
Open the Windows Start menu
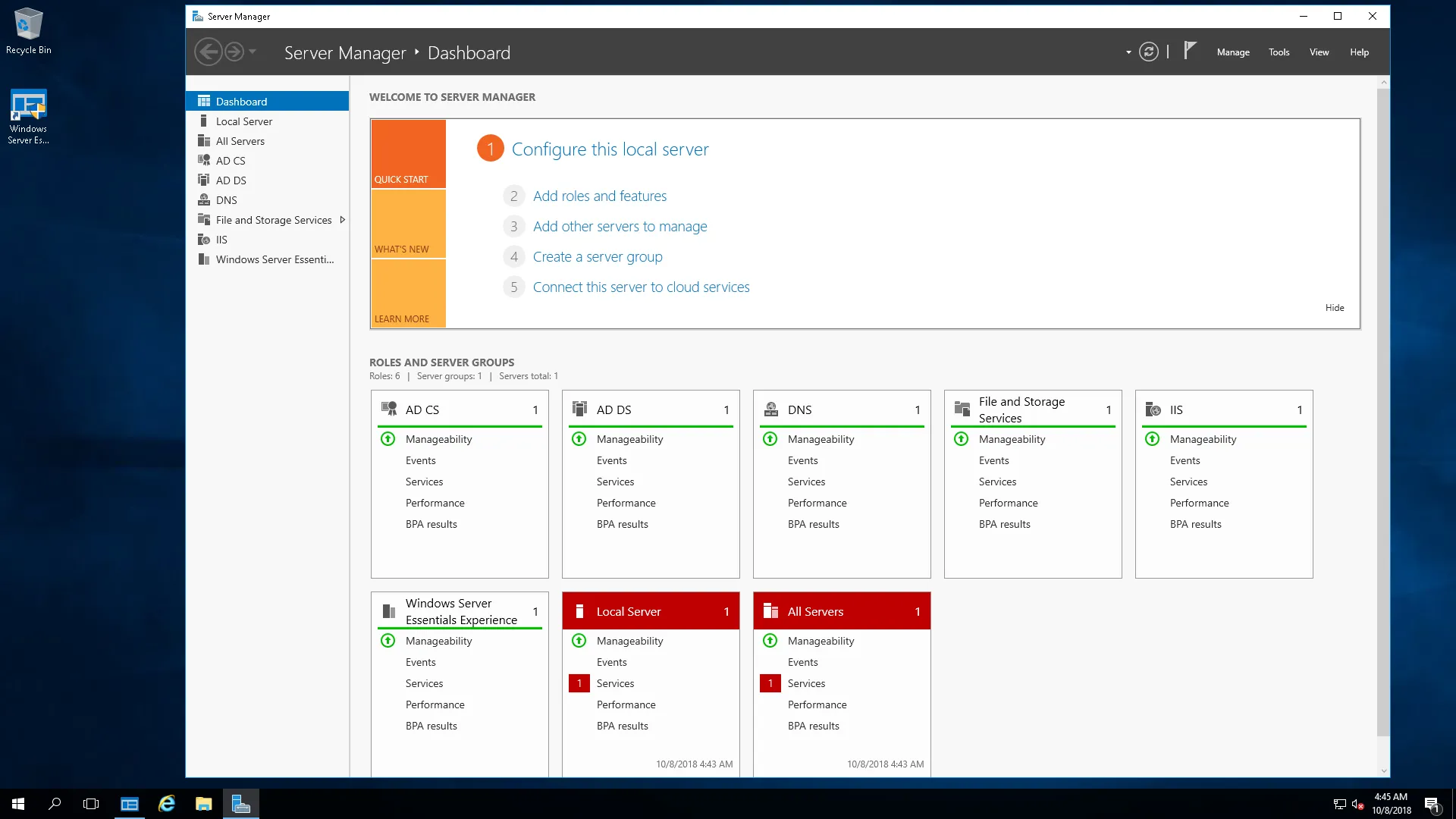[x=18, y=804]
